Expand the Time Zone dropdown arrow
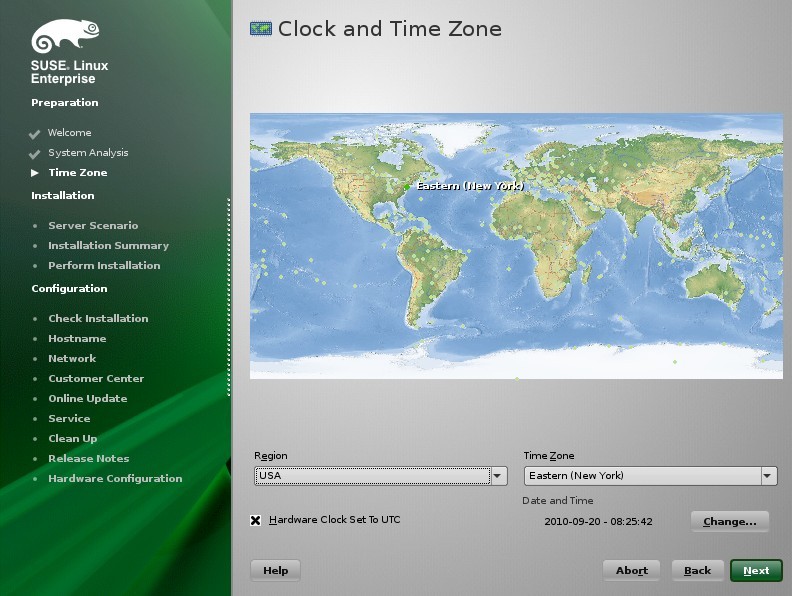 pos(768,476)
